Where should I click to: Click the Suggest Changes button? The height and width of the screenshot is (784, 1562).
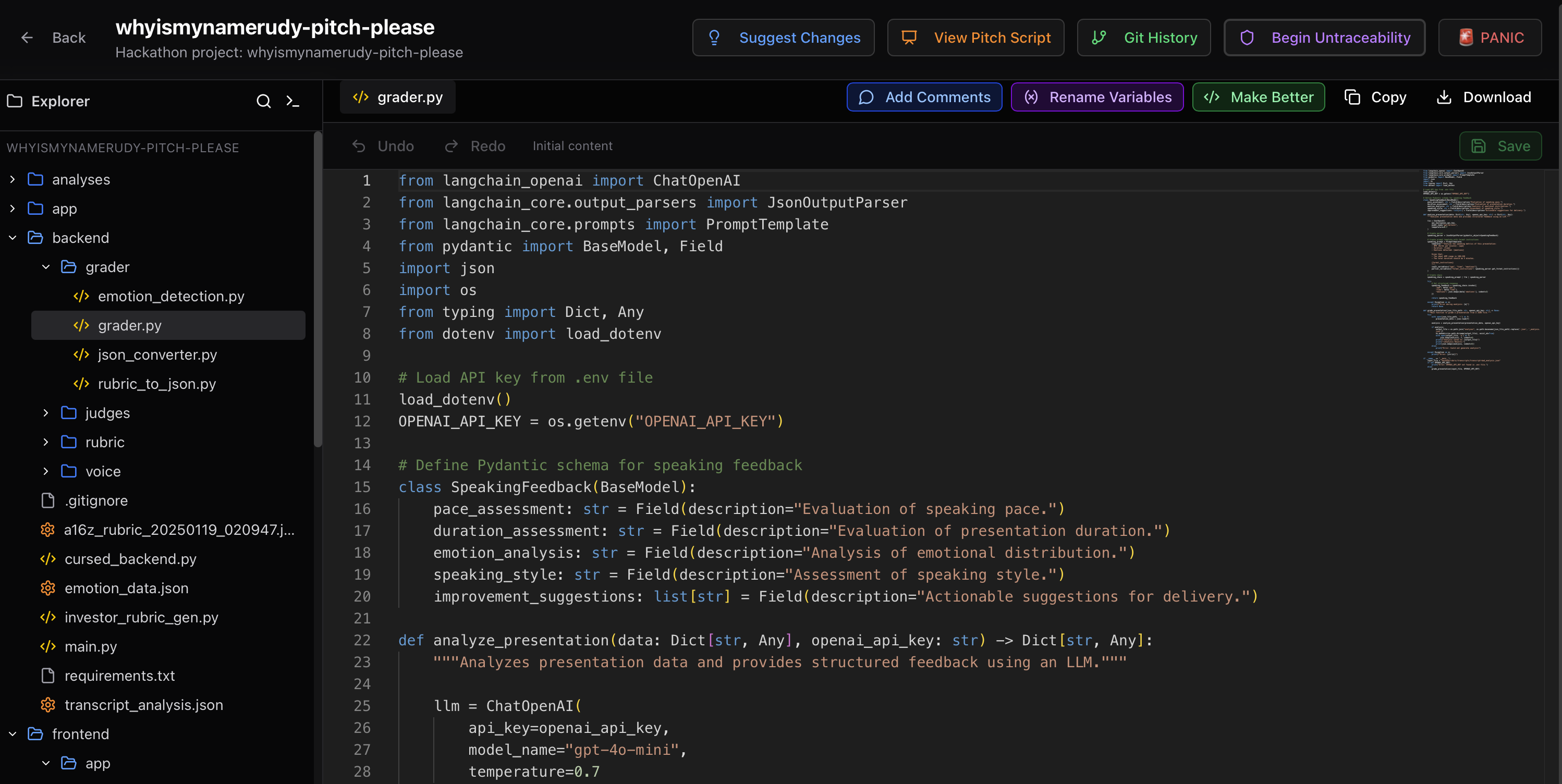pos(783,38)
